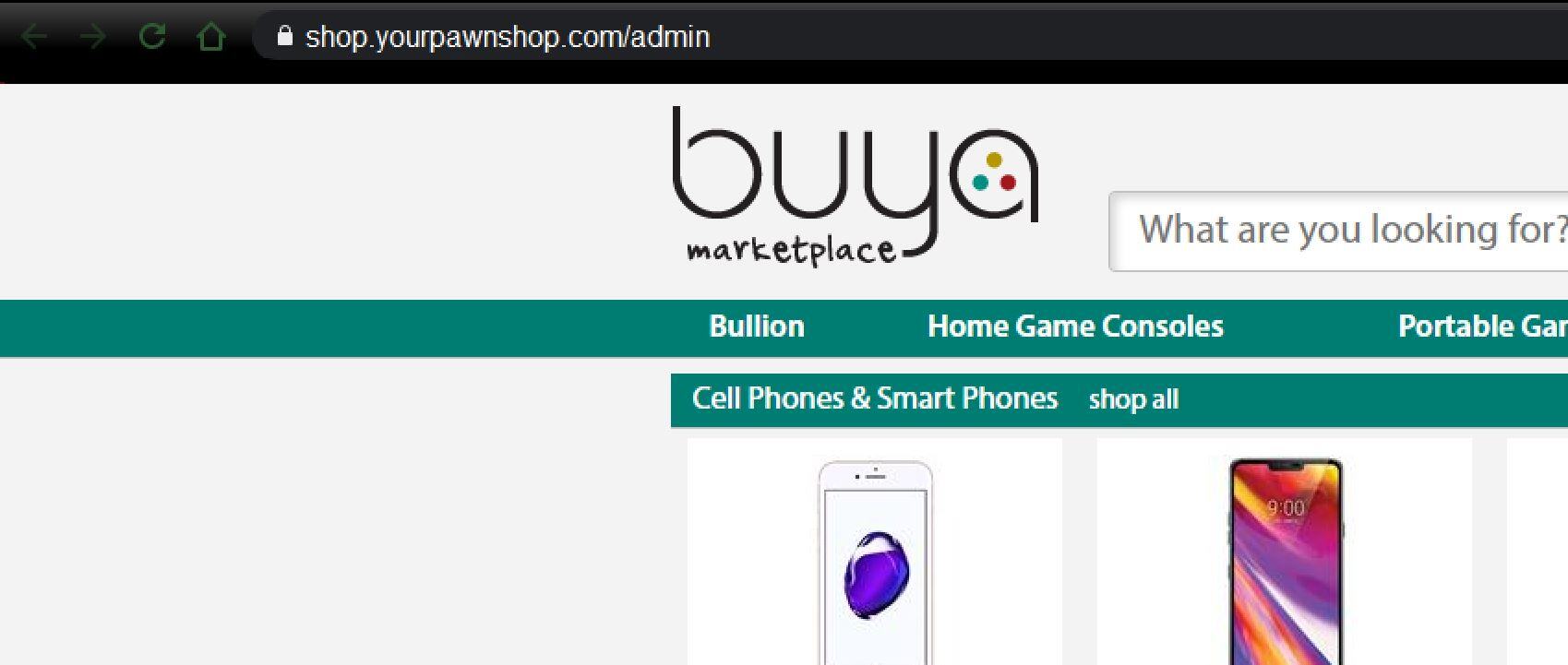Click the teal dot in the buya logo
Screen dimensions: 1568x665
point(980,182)
